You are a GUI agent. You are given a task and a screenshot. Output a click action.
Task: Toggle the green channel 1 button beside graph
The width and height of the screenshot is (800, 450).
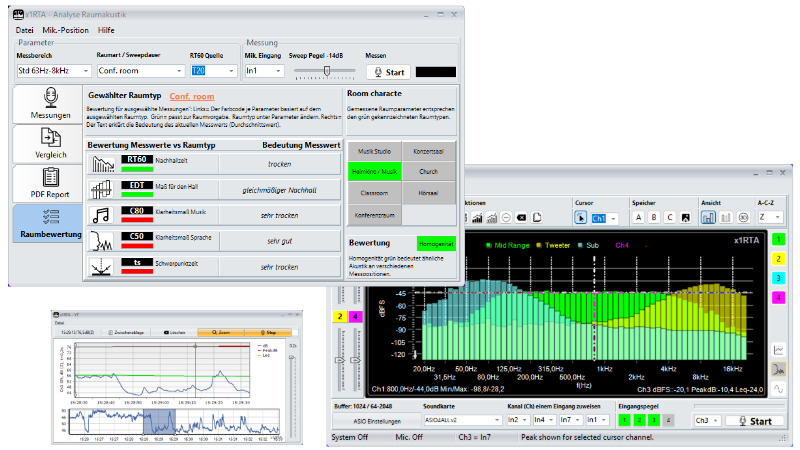pos(778,239)
